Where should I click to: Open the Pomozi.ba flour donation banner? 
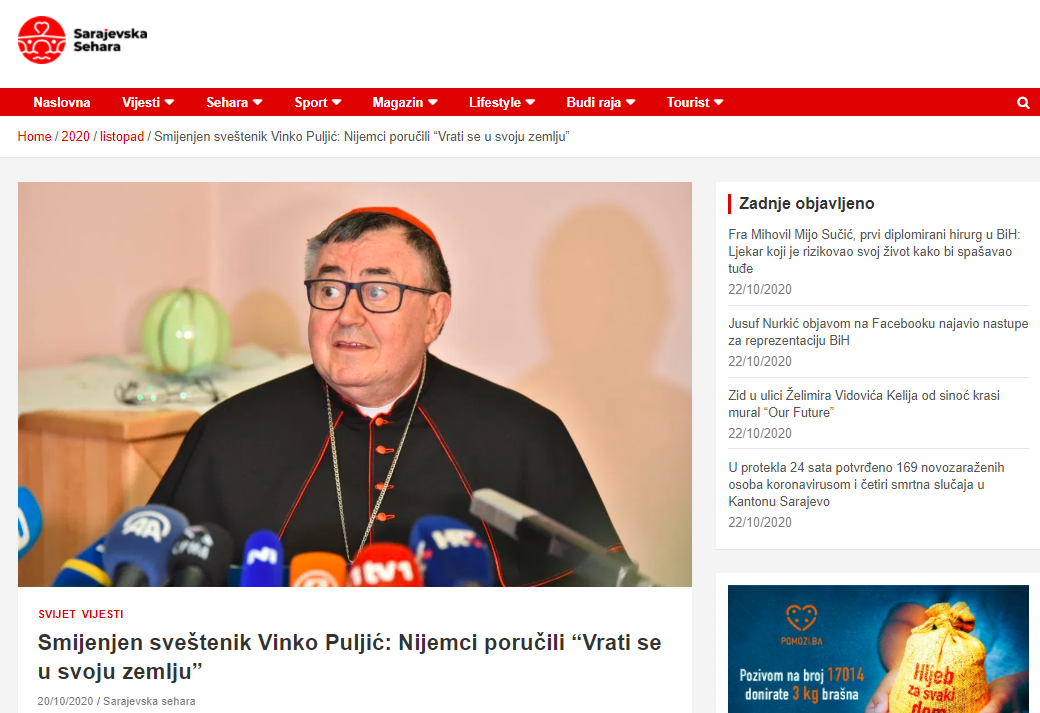[878, 649]
